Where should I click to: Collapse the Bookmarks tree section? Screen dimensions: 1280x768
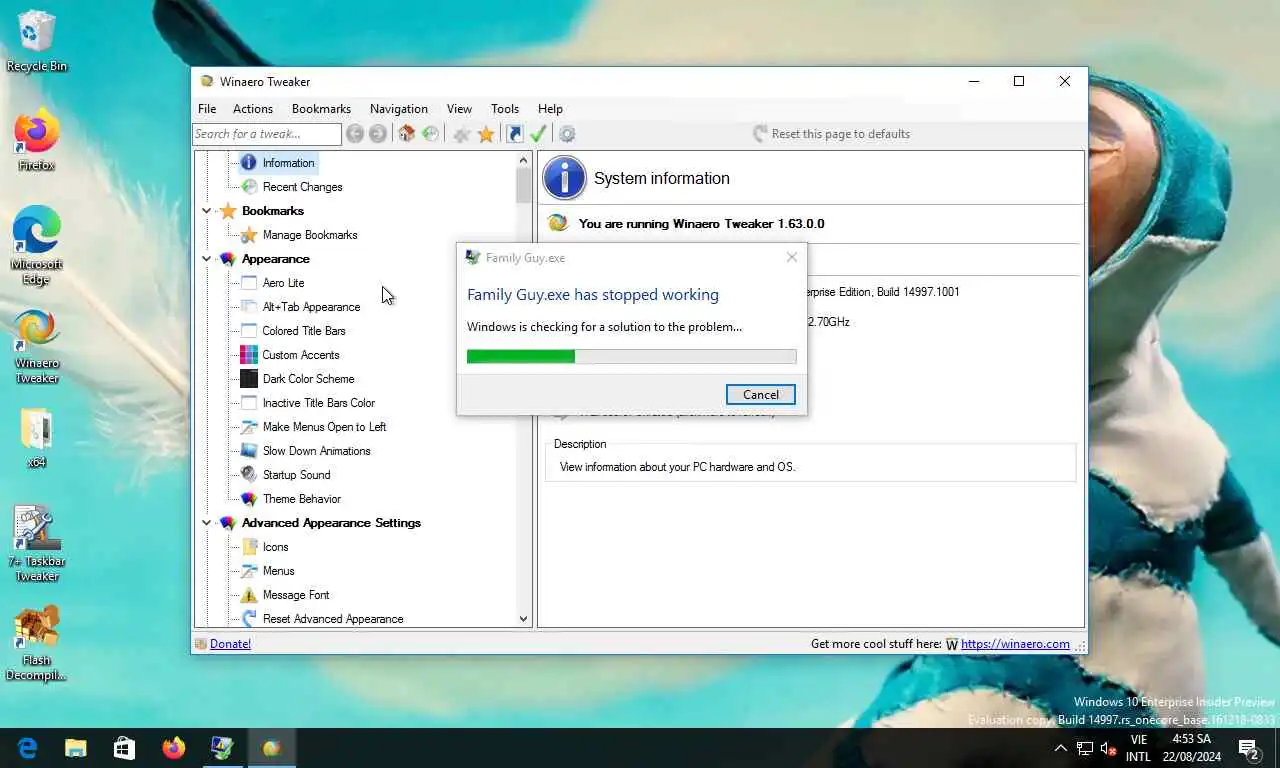pos(207,211)
